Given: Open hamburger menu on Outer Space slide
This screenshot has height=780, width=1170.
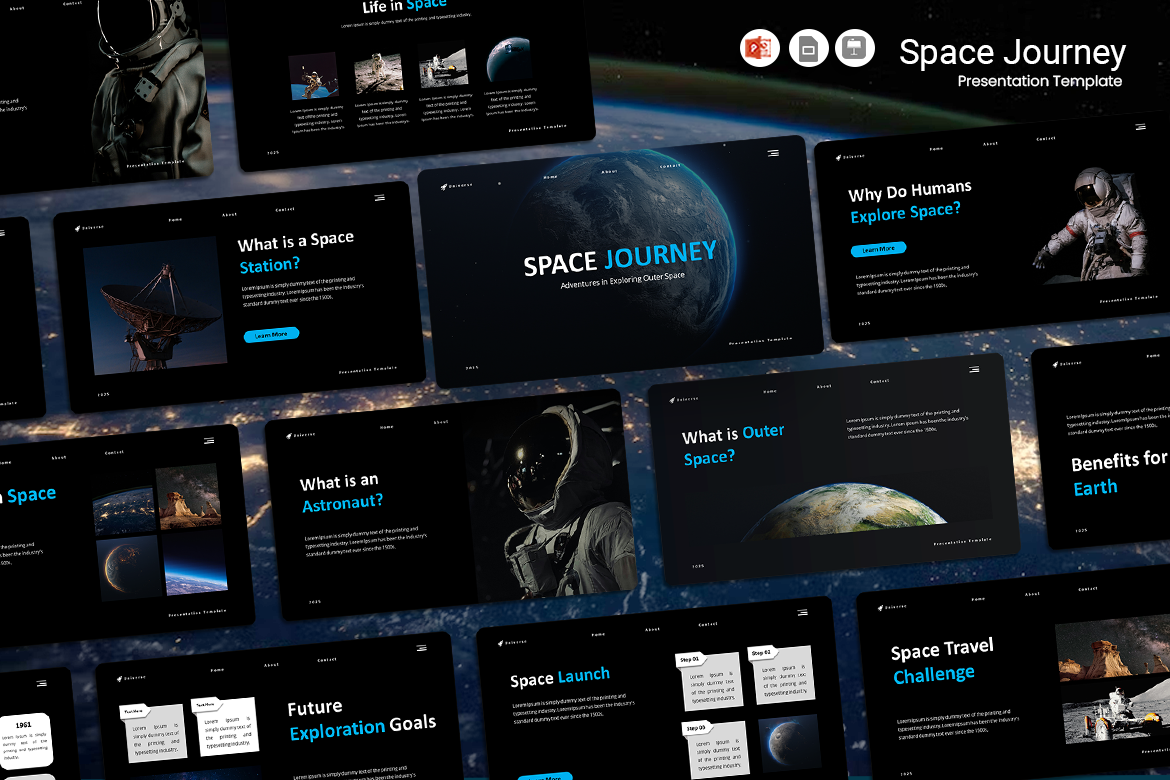Looking at the screenshot, I should point(973,369).
